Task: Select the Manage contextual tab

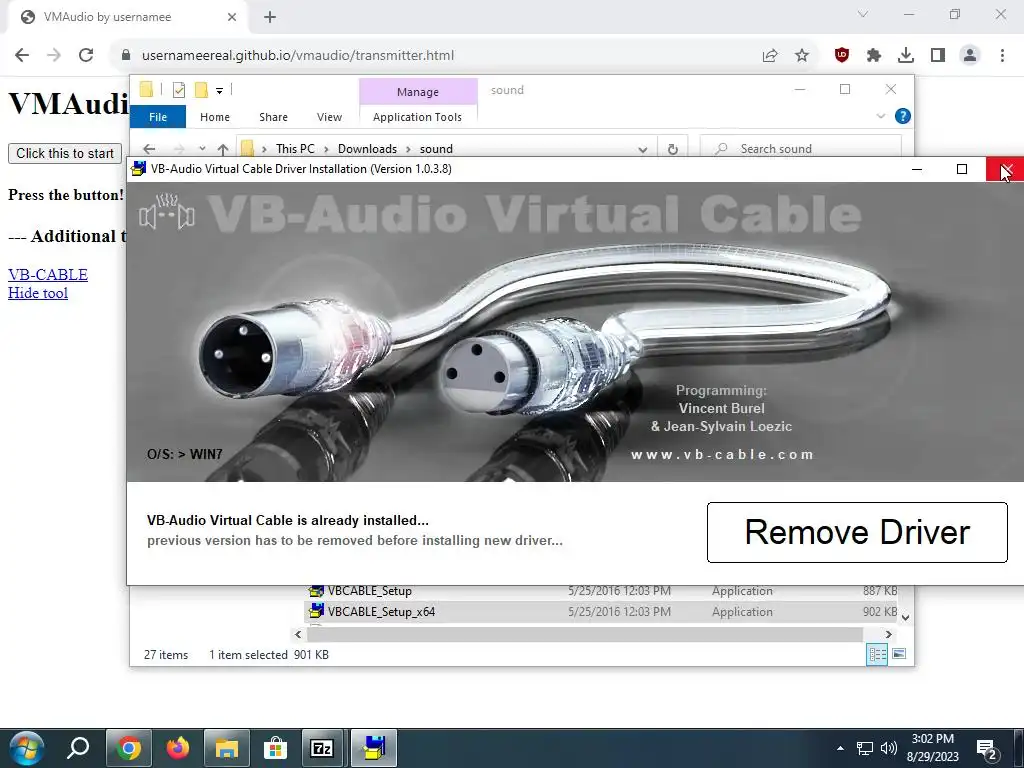Action: (x=418, y=92)
